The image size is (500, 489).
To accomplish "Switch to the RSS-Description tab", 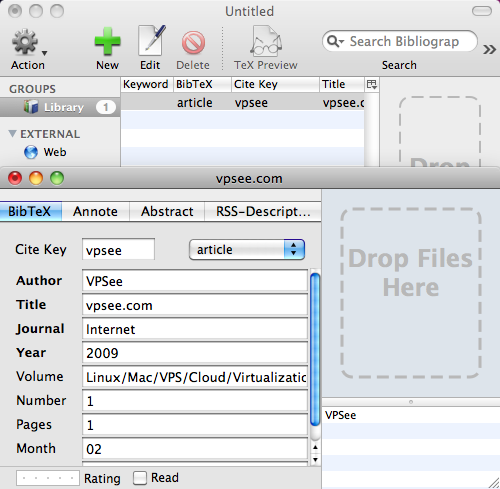I will (x=263, y=211).
